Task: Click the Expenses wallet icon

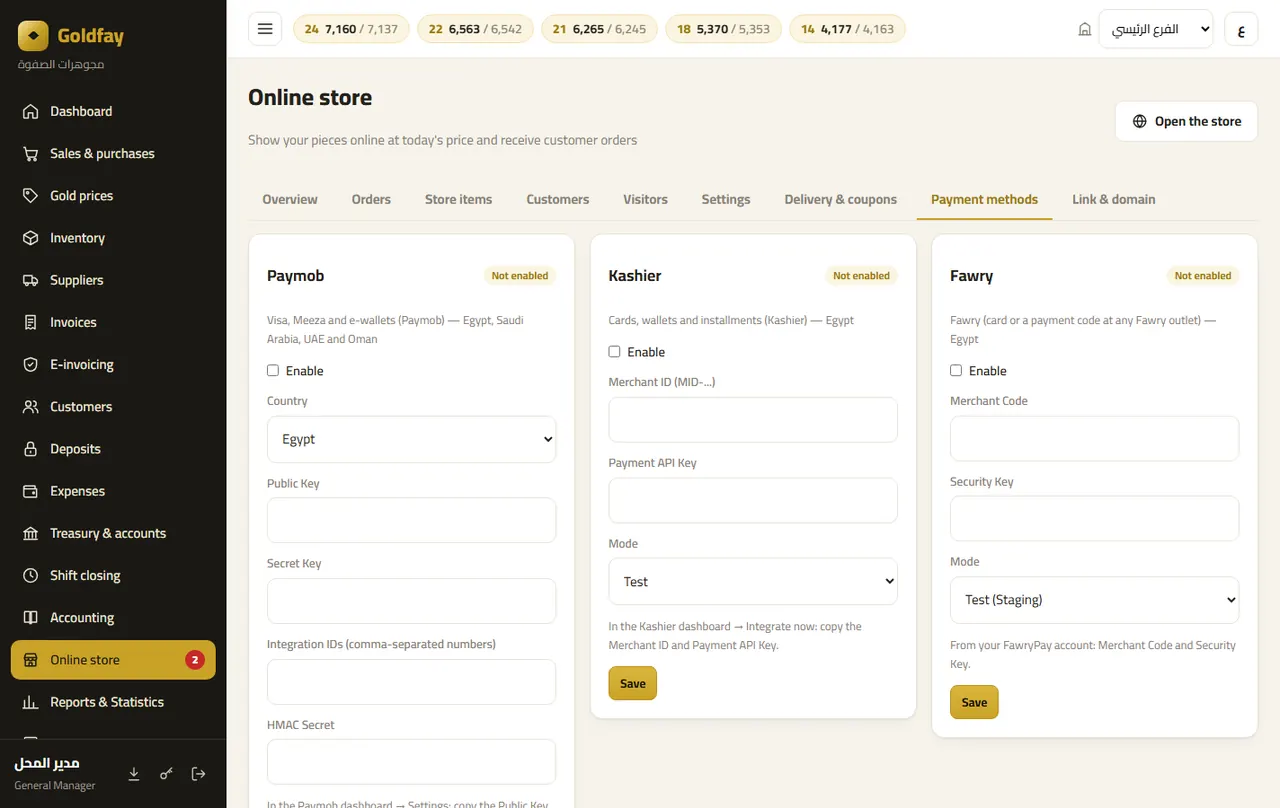Action: click(31, 491)
